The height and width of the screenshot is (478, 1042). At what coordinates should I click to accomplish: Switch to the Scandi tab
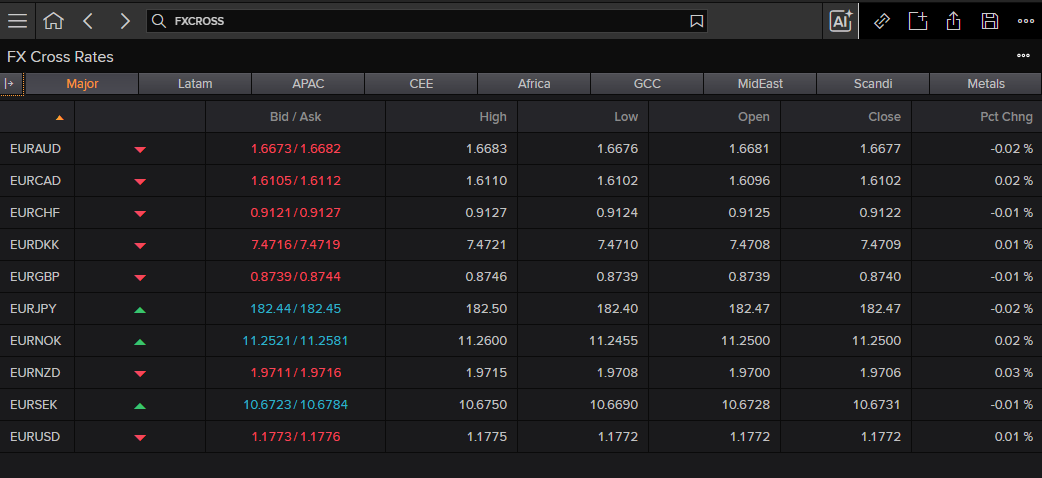[873, 84]
